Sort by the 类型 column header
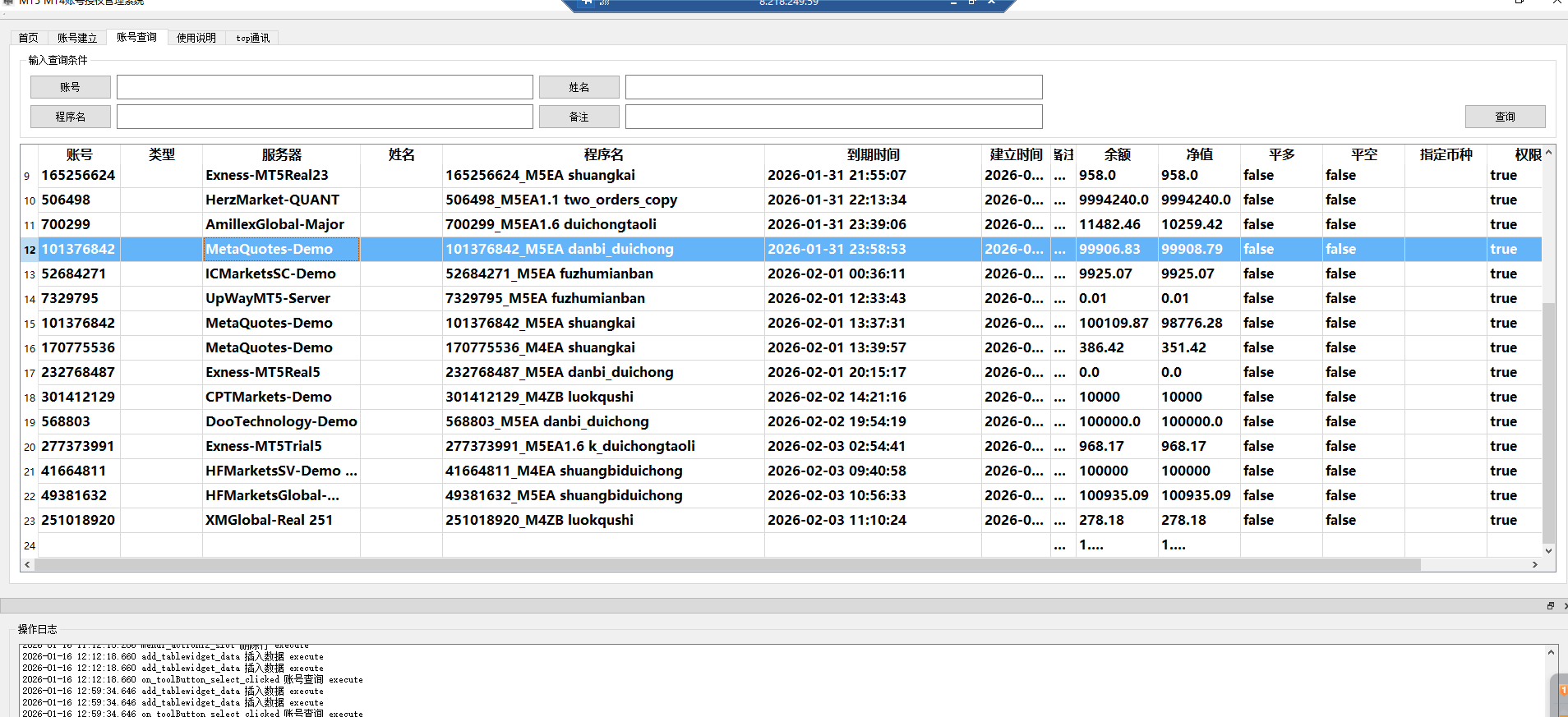1568x717 pixels. point(161,154)
